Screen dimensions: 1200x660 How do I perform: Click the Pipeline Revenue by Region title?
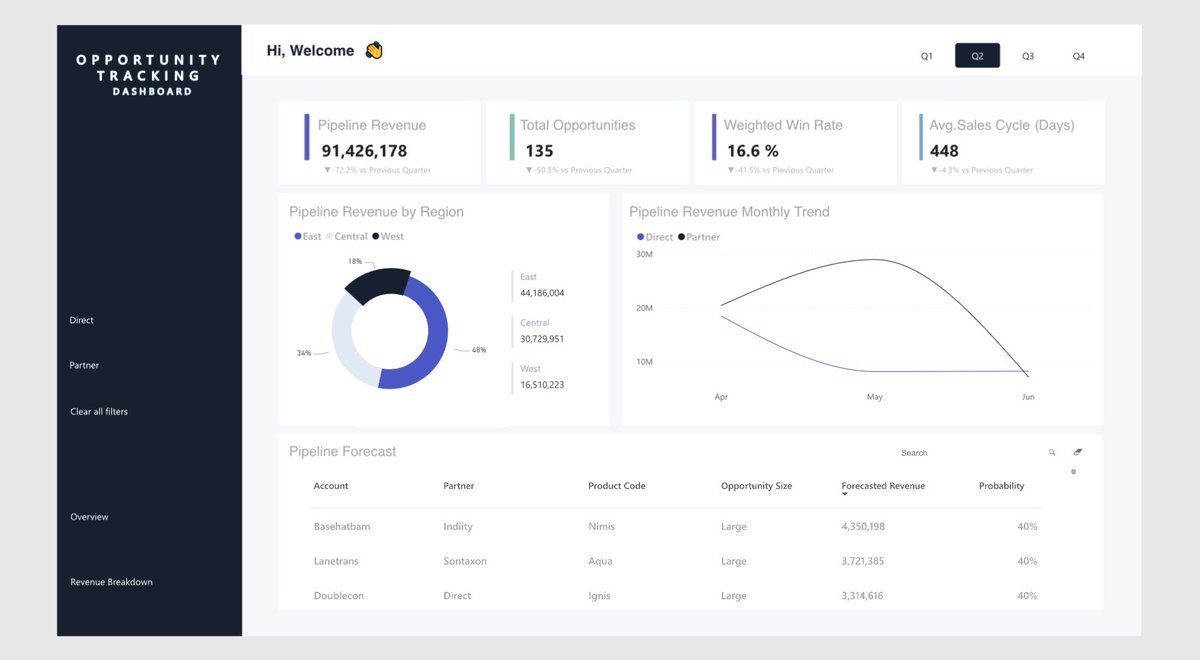pyautogui.click(x=376, y=212)
